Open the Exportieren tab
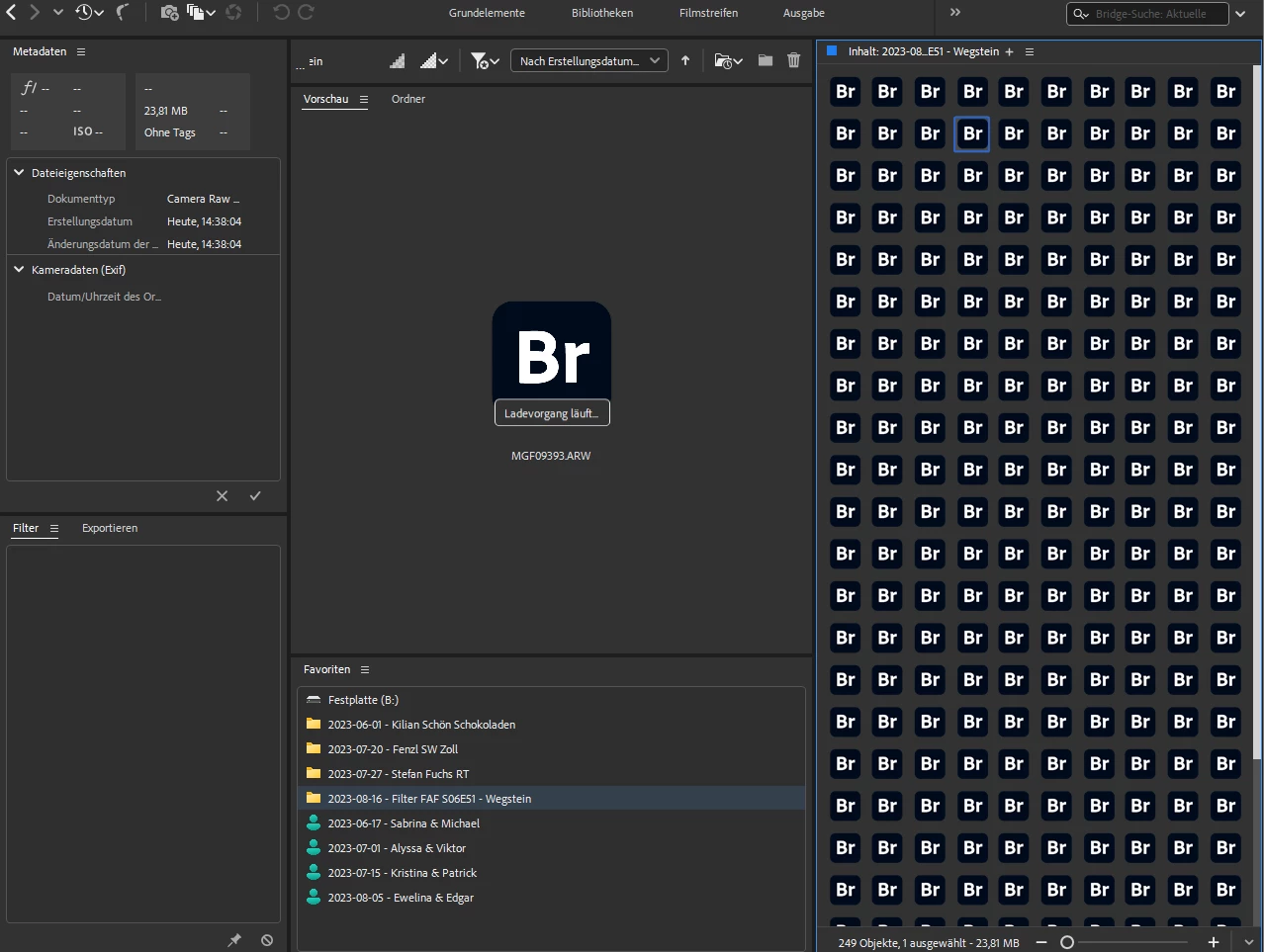This screenshot has width=1264, height=952. 110,529
